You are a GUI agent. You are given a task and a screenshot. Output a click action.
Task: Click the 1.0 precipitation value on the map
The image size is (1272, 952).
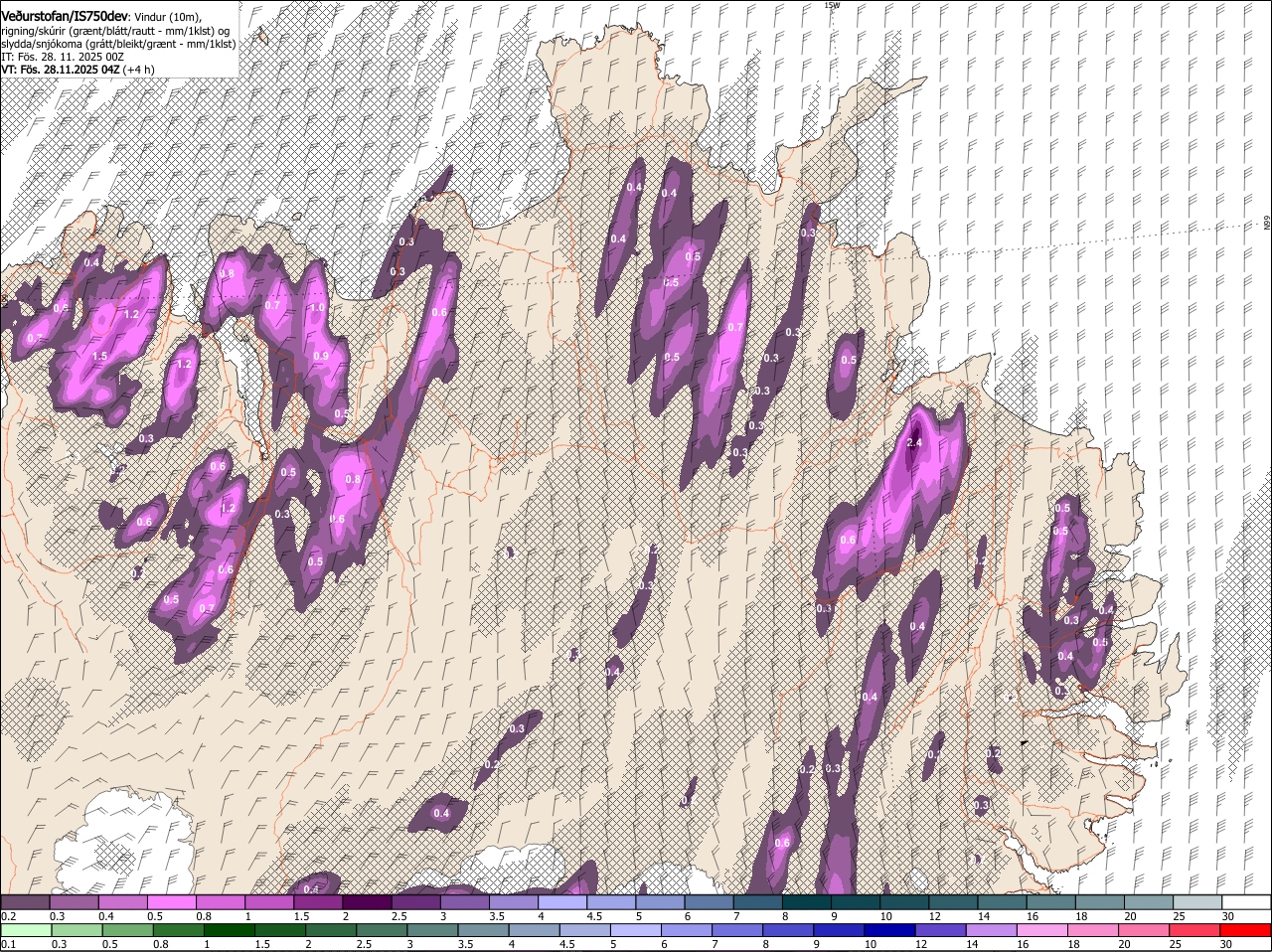[317, 308]
